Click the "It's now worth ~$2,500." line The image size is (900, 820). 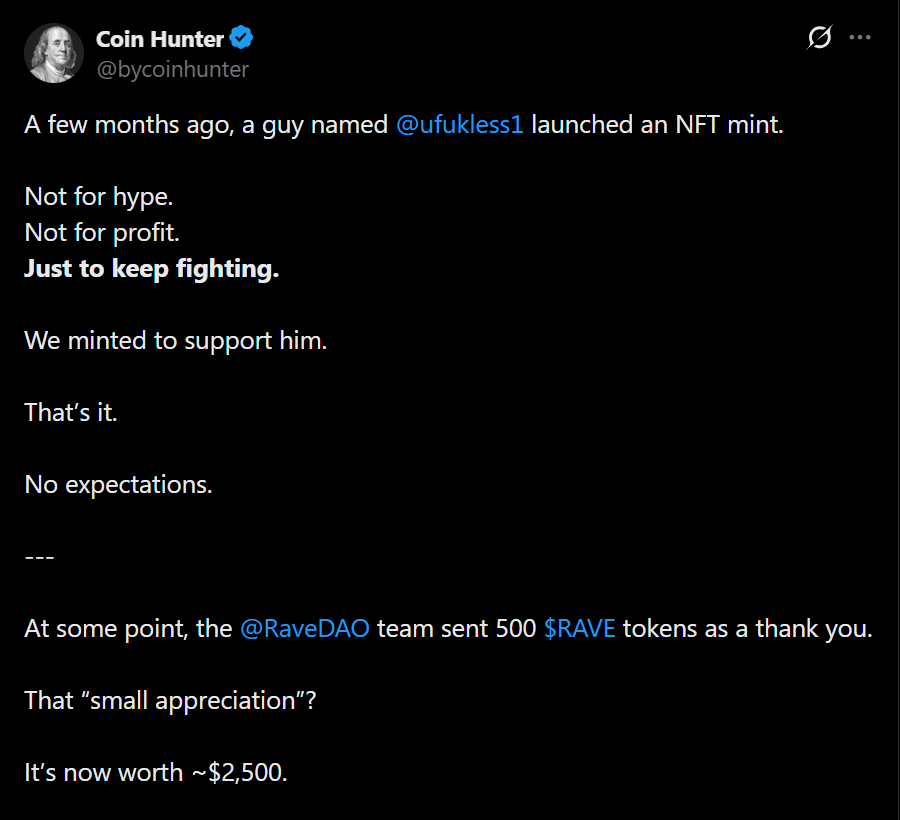156,773
